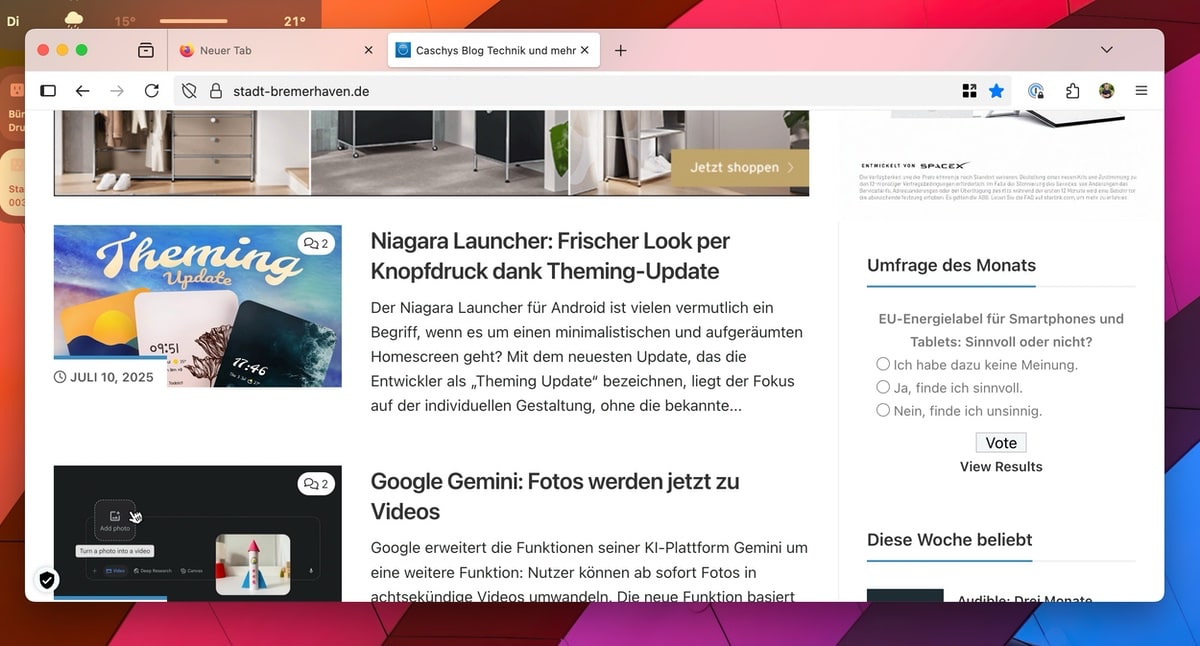Reload the current page
Image resolution: width=1200 pixels, height=646 pixels.
(x=152, y=91)
